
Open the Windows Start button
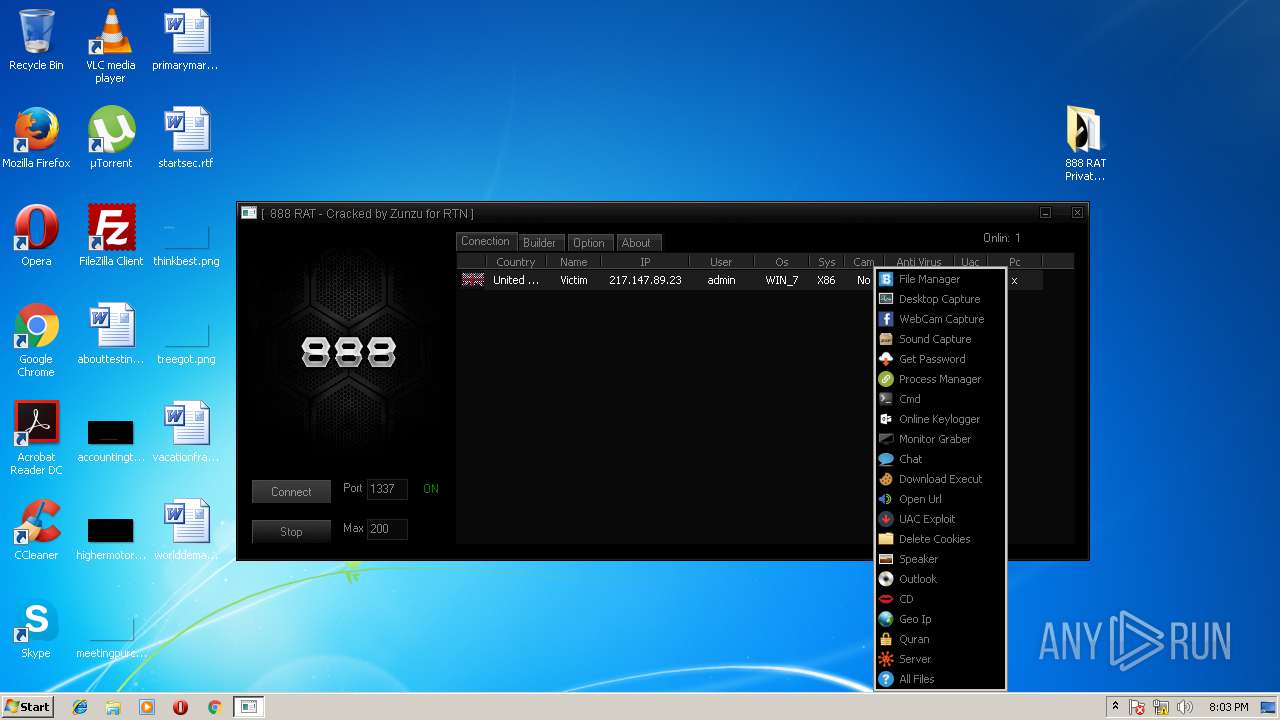click(27, 706)
